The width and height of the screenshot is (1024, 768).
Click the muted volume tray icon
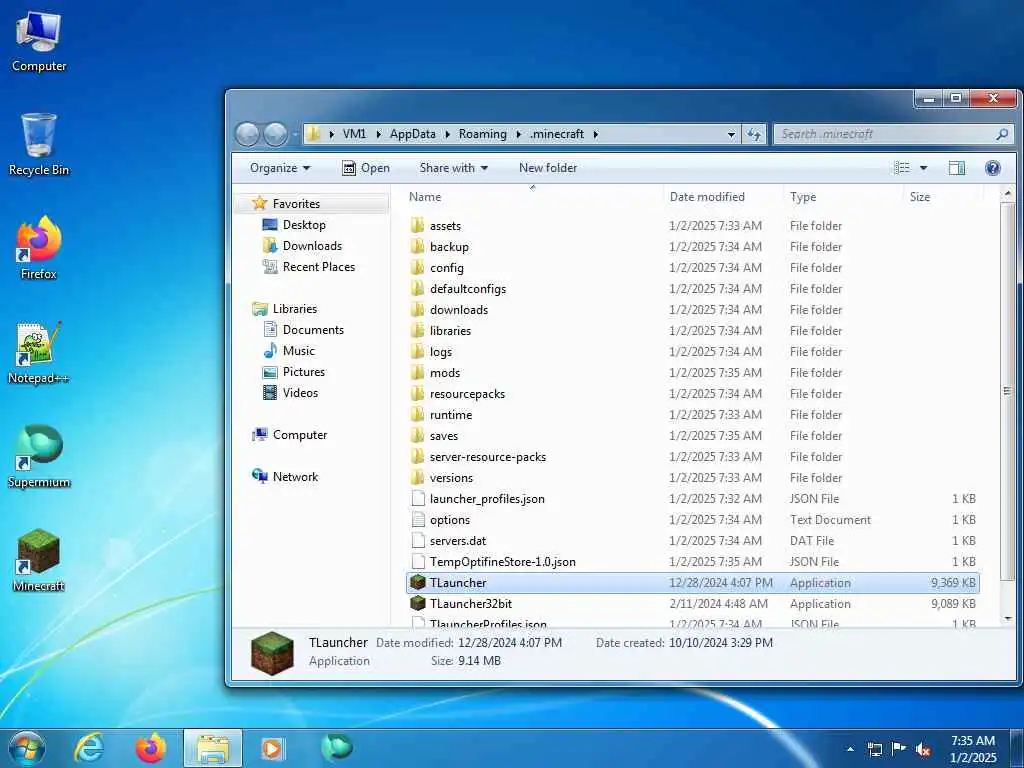click(923, 749)
